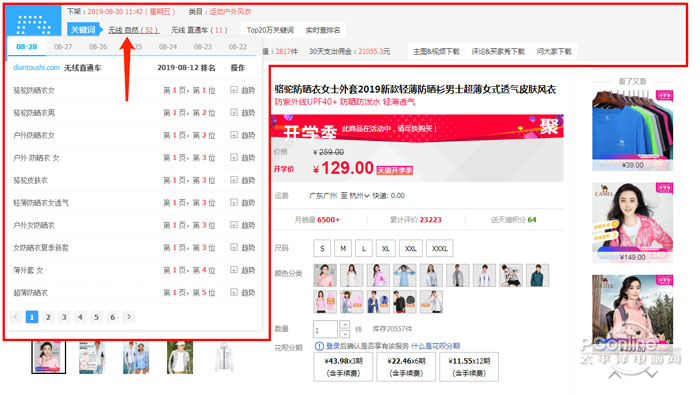The height and width of the screenshot is (395, 700).
Task: Expand the 骆驼皮肤衣 row plus icon
Action: pos(233,180)
